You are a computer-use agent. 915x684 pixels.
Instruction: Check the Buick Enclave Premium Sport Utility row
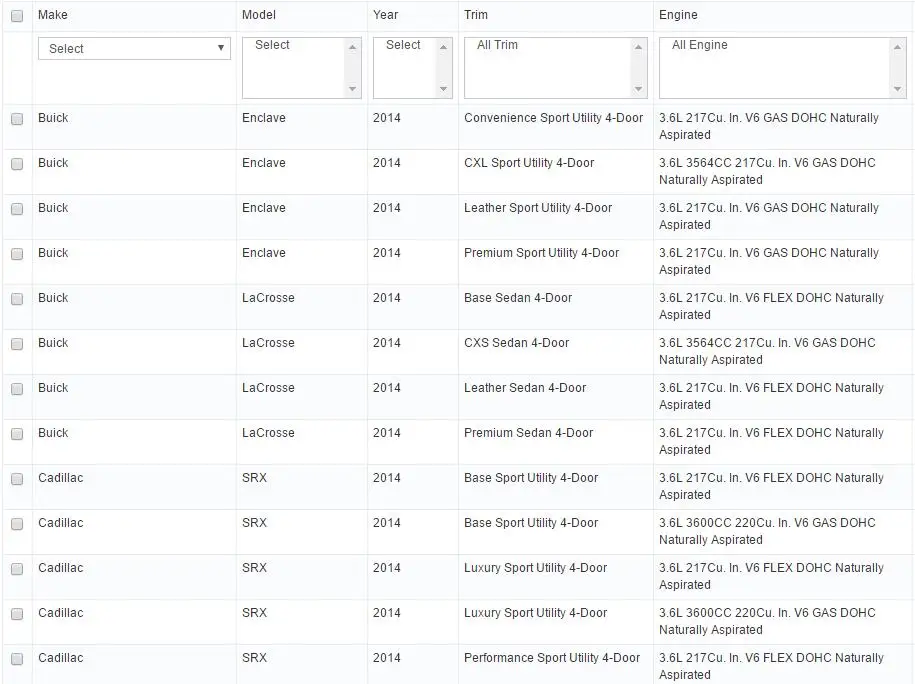click(17, 254)
